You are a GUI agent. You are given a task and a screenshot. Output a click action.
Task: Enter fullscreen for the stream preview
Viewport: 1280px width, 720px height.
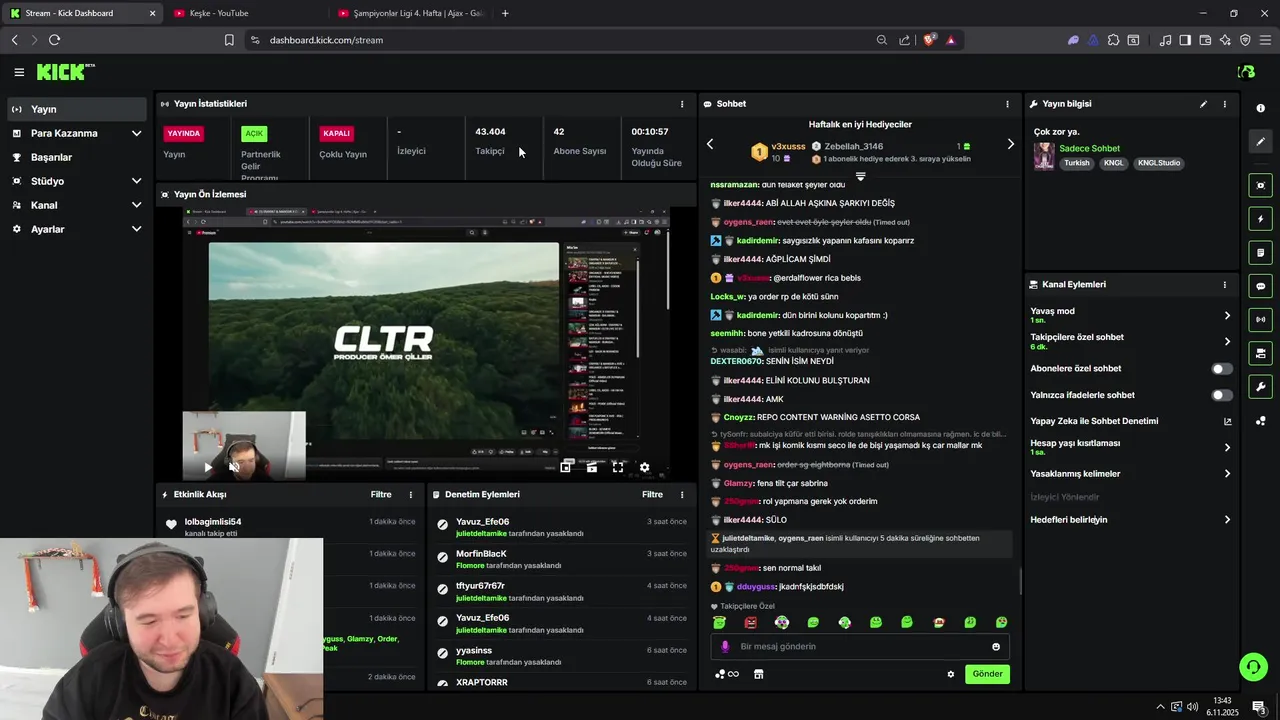pyautogui.click(x=618, y=467)
